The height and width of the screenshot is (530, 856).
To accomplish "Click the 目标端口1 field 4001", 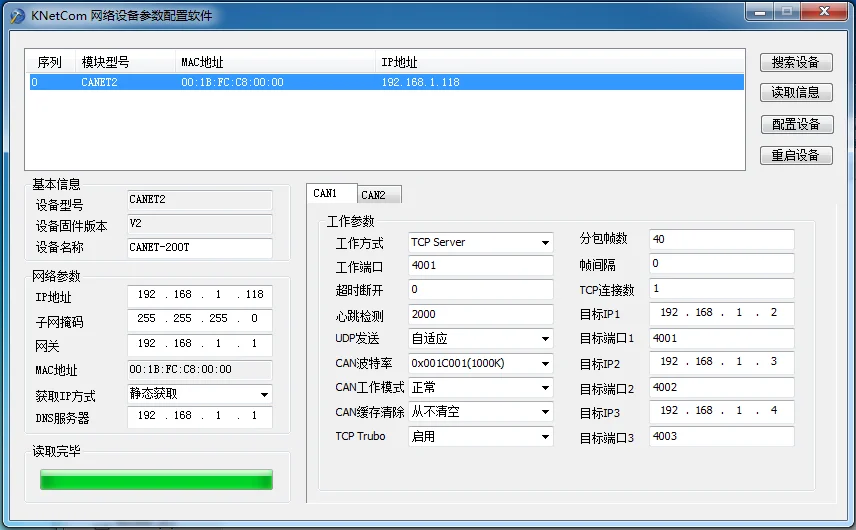I will 722,338.
